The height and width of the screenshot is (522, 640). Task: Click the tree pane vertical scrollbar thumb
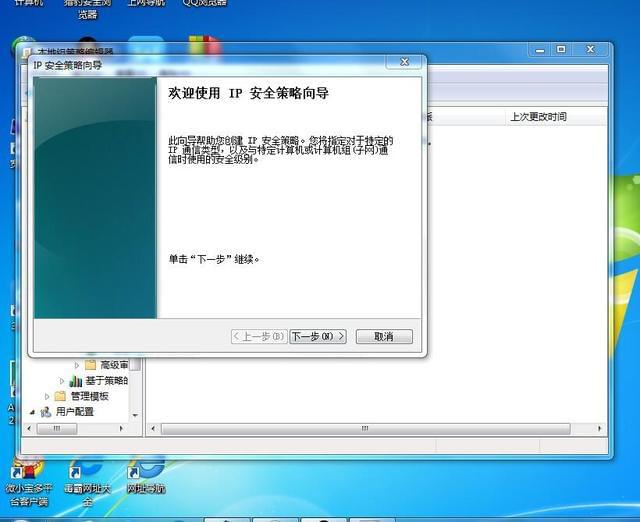(135, 364)
